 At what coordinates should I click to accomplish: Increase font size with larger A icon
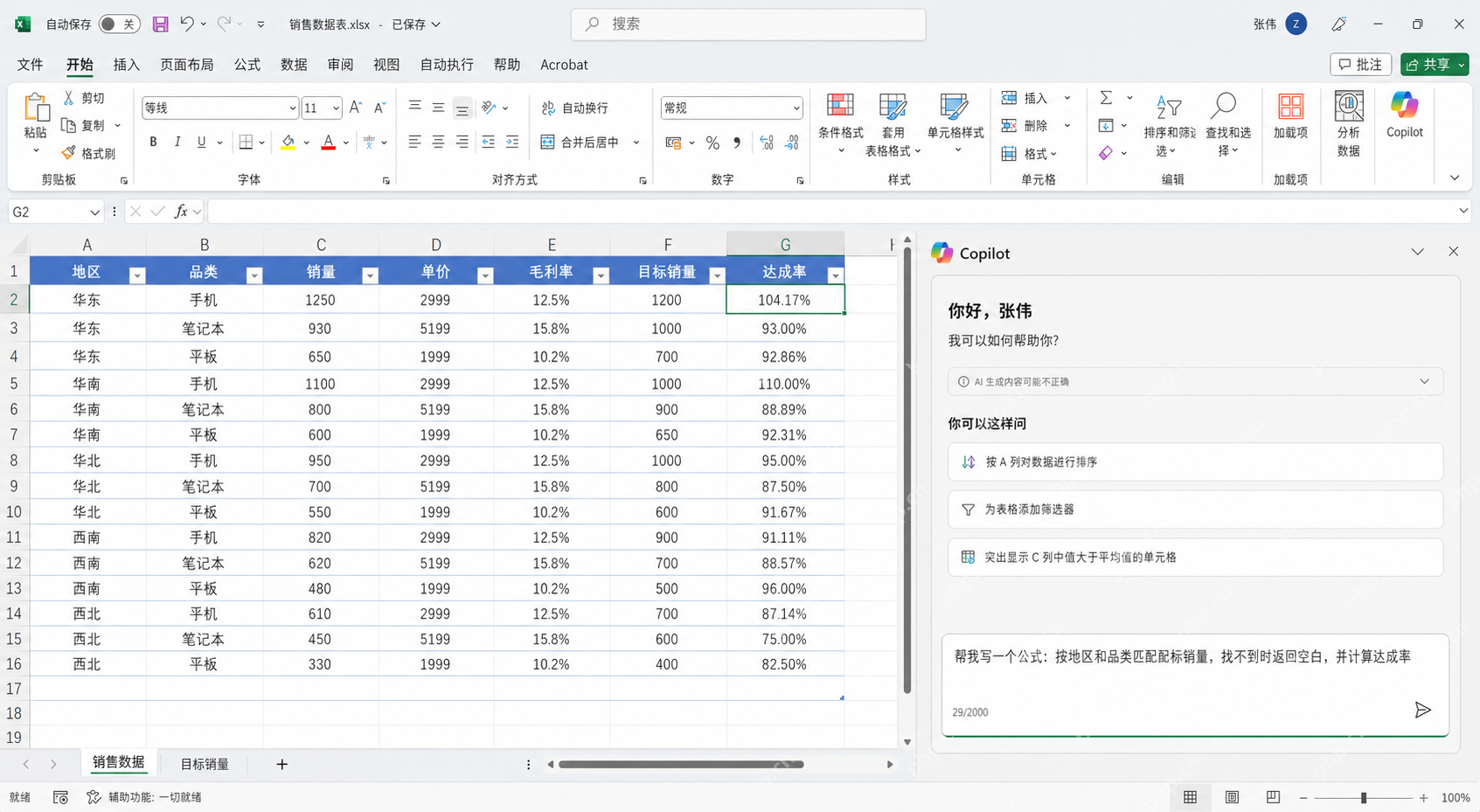click(356, 108)
